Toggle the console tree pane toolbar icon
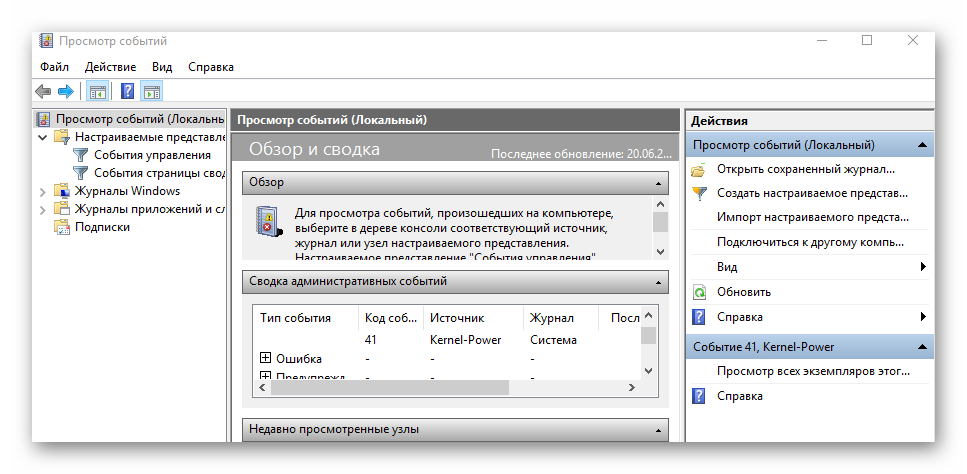 point(97,92)
